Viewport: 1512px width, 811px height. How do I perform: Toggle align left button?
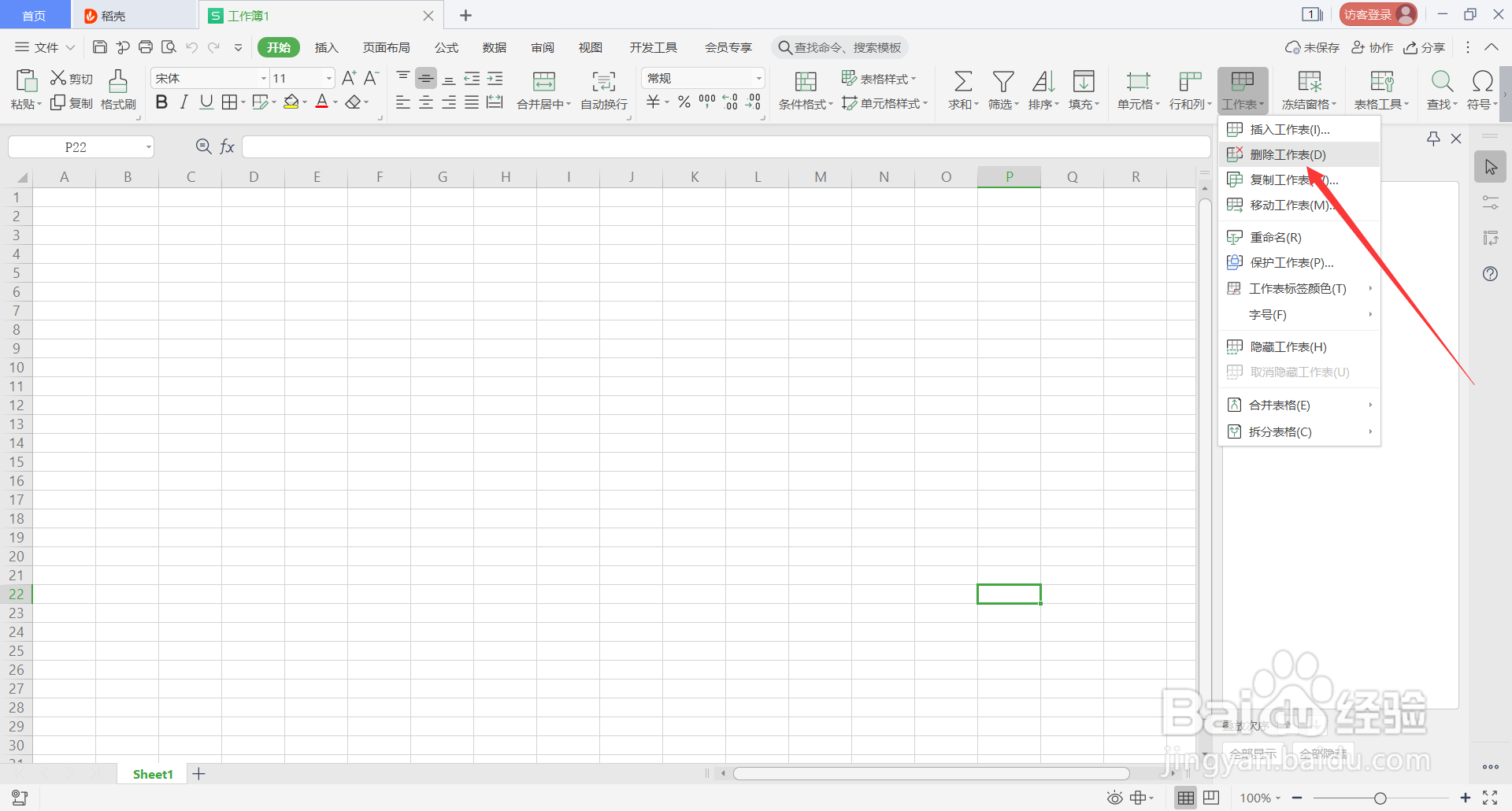click(403, 102)
